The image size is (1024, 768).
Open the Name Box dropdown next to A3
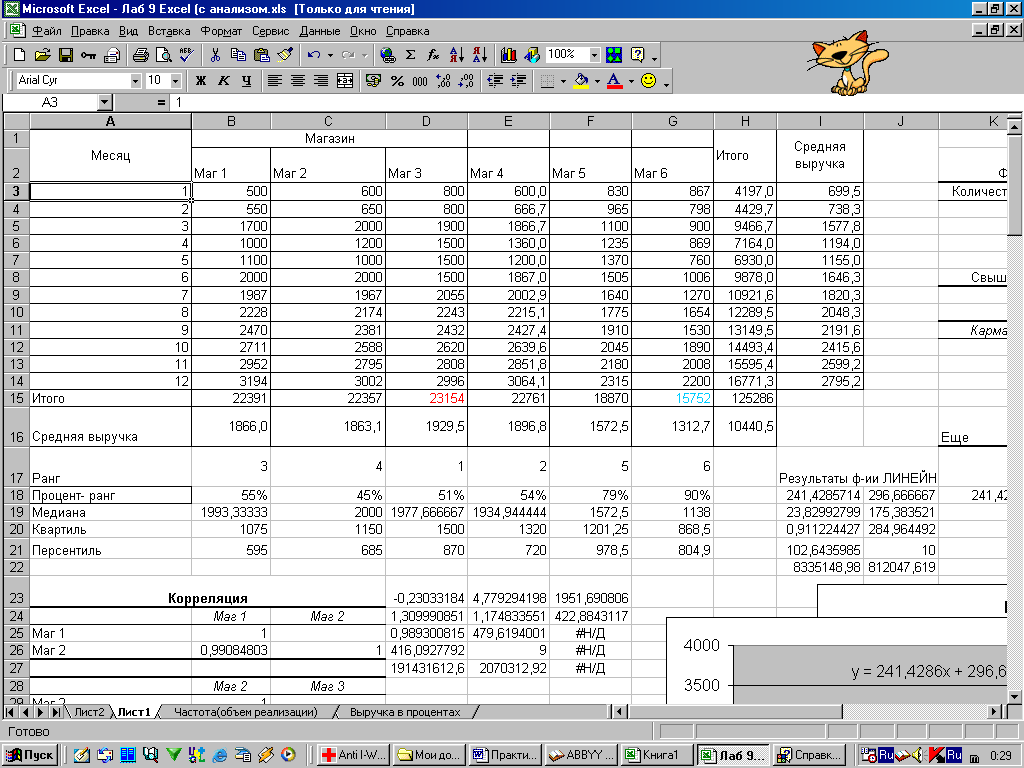tap(104, 103)
